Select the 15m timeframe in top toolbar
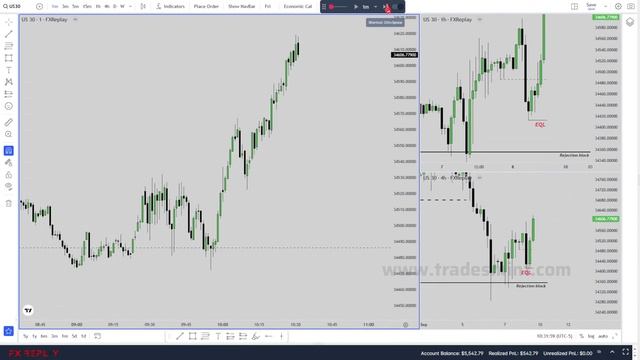The width and height of the screenshot is (640, 360). (87, 7)
